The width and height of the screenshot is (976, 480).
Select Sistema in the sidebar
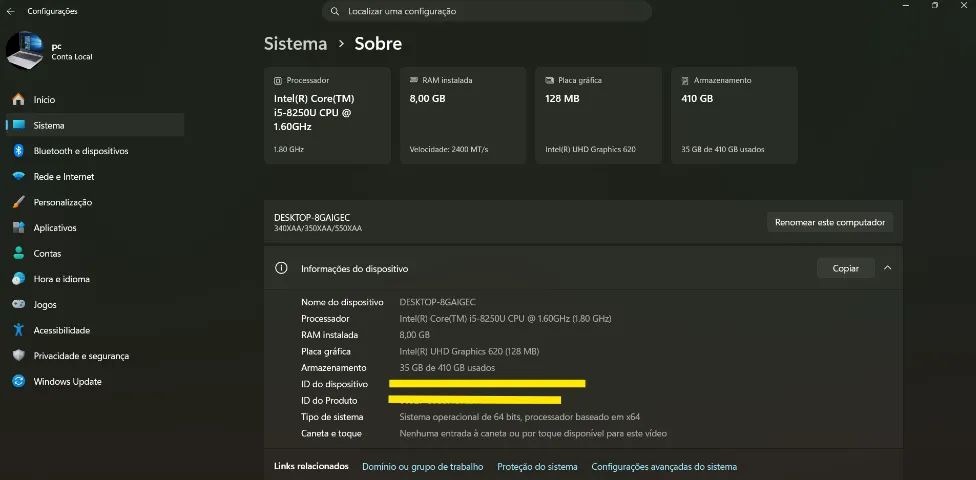[95, 125]
